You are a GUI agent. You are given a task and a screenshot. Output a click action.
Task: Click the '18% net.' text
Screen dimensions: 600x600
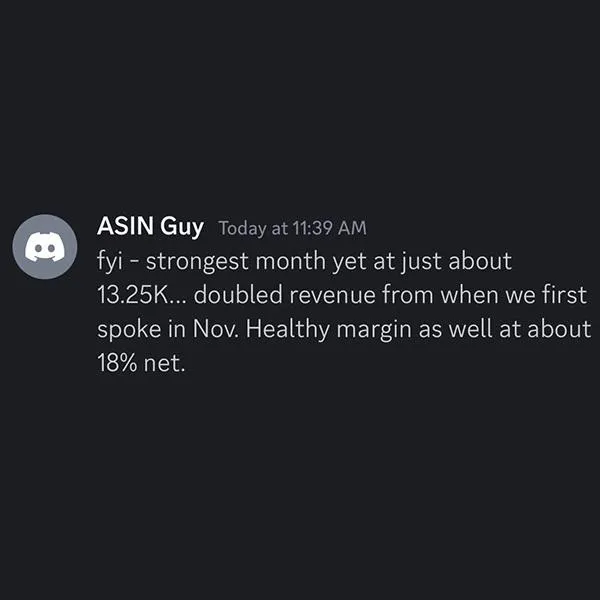[141, 364]
